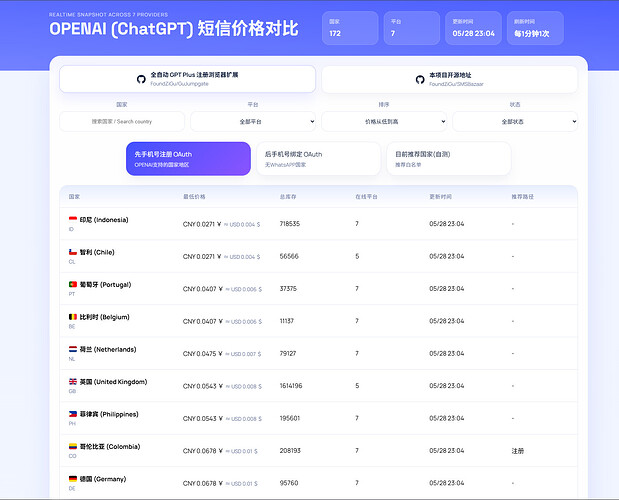Click the 注册 label in Colombia row

click(518, 451)
